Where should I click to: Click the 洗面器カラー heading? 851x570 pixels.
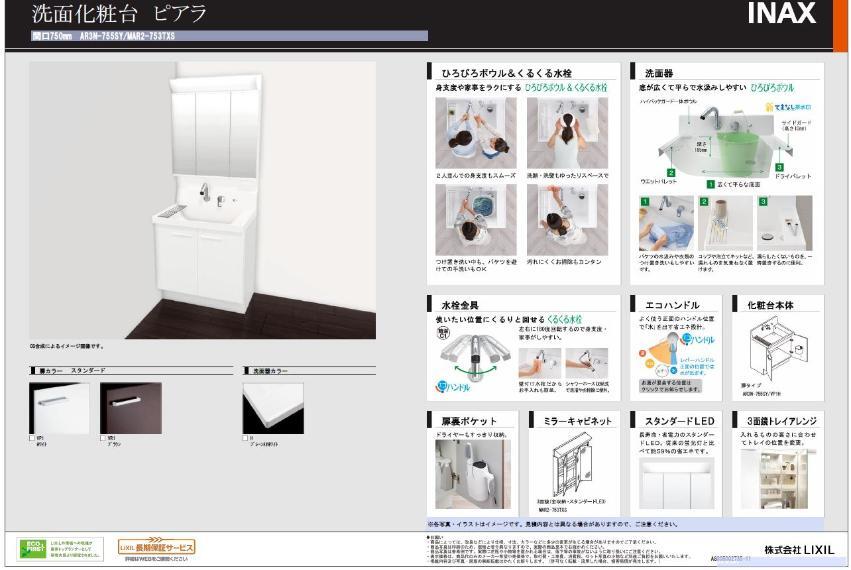pyautogui.click(x=270, y=371)
